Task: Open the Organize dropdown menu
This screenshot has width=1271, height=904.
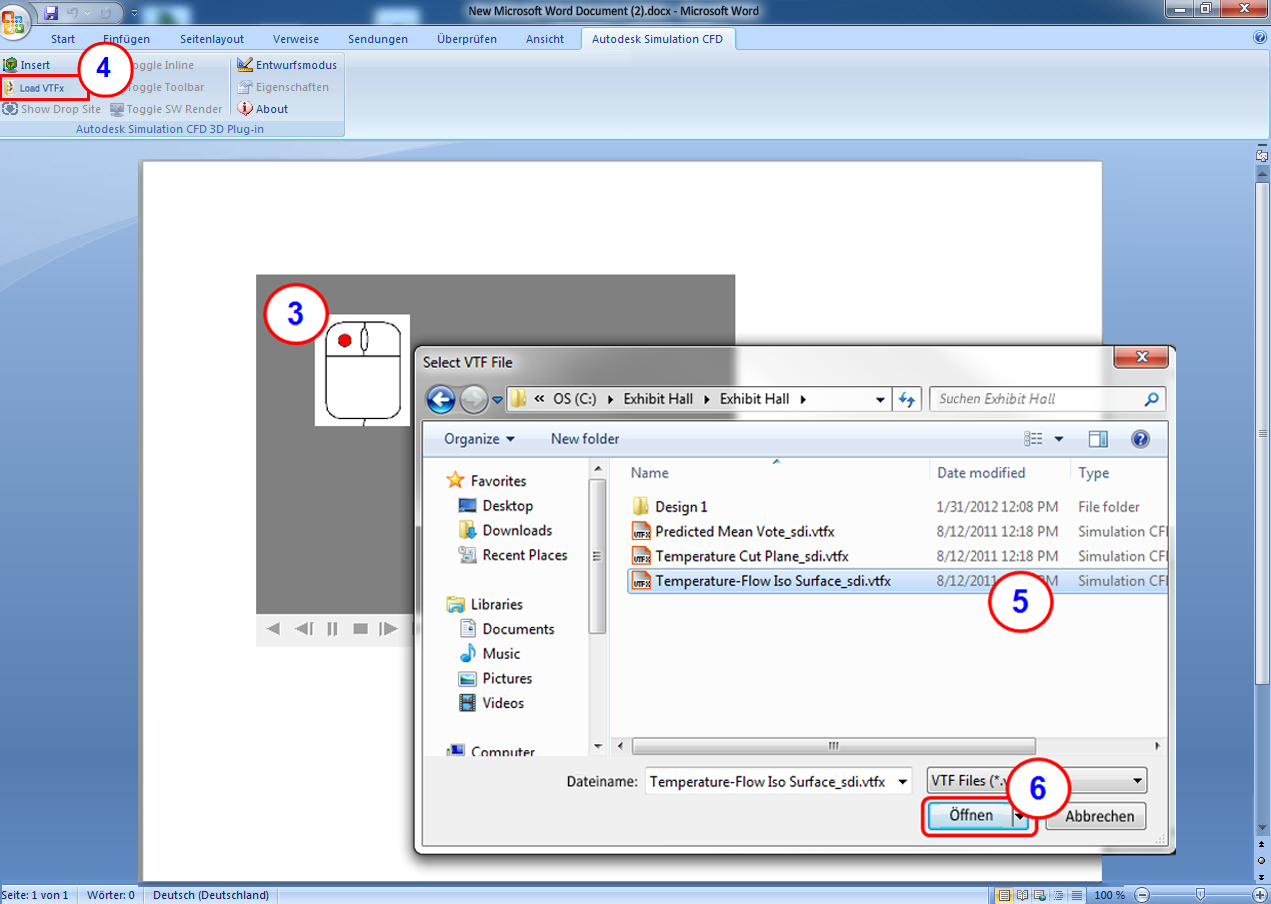Action: [x=480, y=439]
